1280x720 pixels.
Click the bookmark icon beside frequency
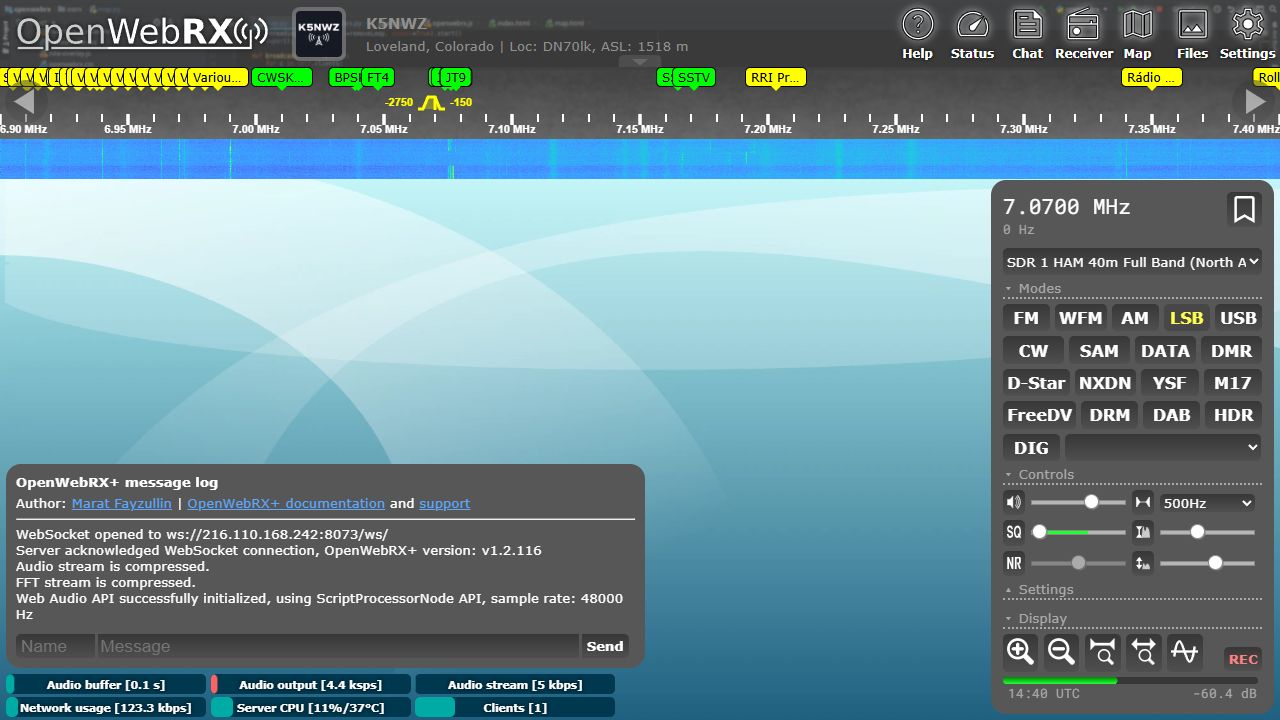pyautogui.click(x=1244, y=209)
